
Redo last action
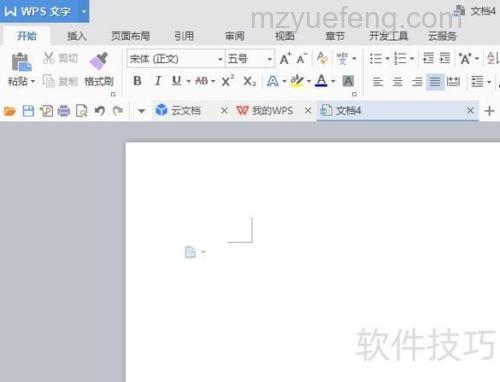[118, 111]
